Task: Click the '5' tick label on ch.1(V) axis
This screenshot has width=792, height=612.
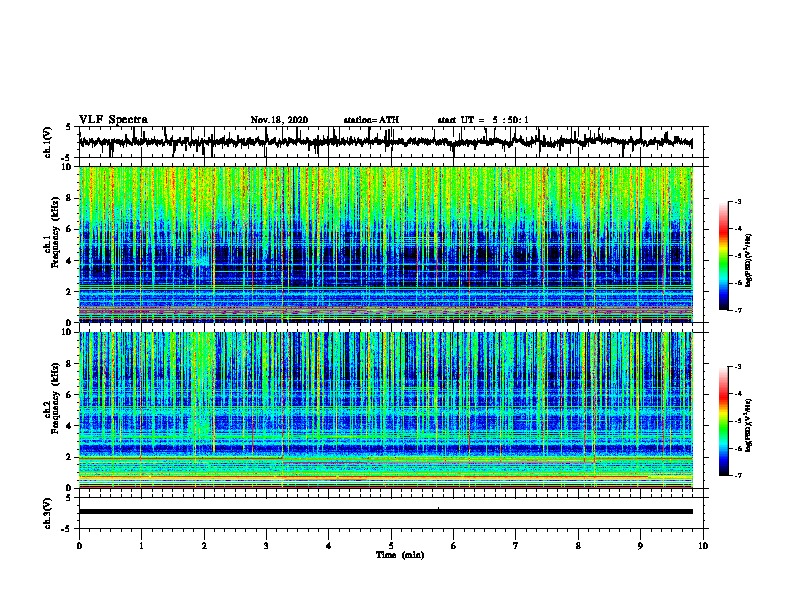Action: pos(68,127)
